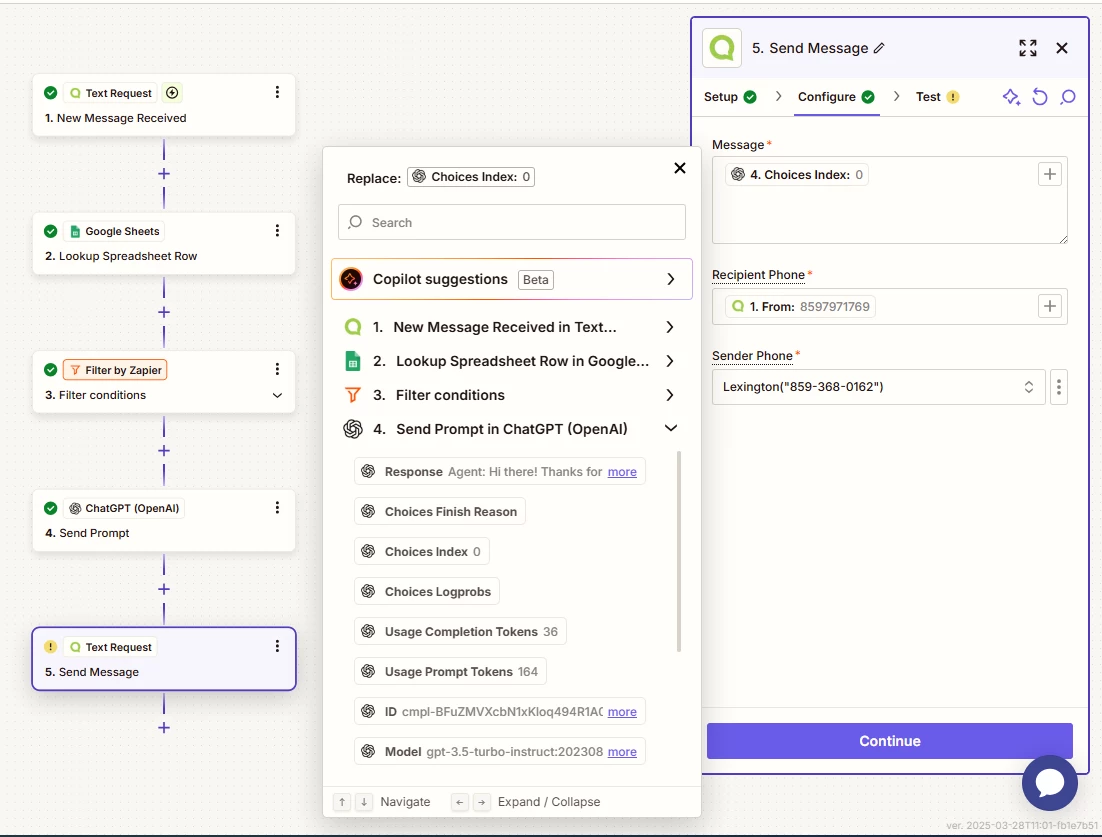Show more of Model value

622,751
